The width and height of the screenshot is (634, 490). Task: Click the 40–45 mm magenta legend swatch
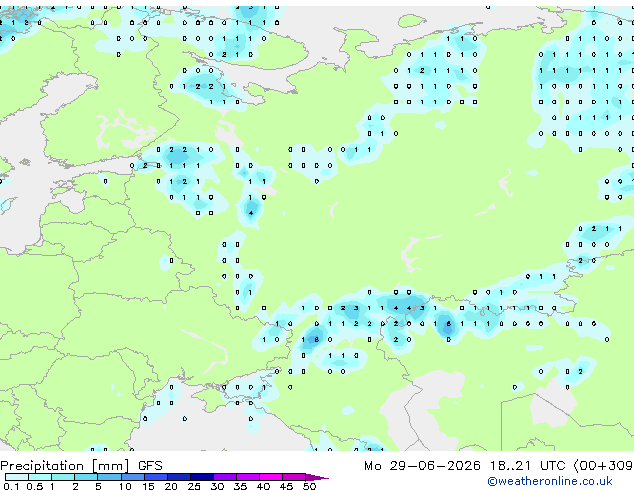pos(271,477)
